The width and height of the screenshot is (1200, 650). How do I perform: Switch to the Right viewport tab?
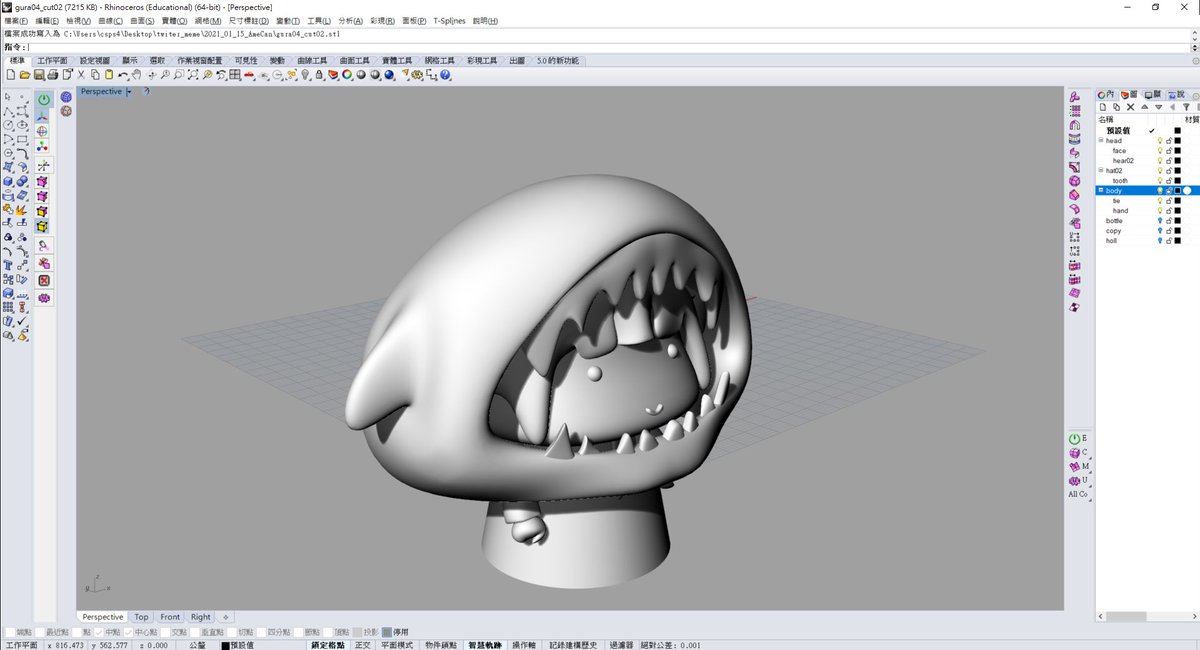(x=201, y=617)
